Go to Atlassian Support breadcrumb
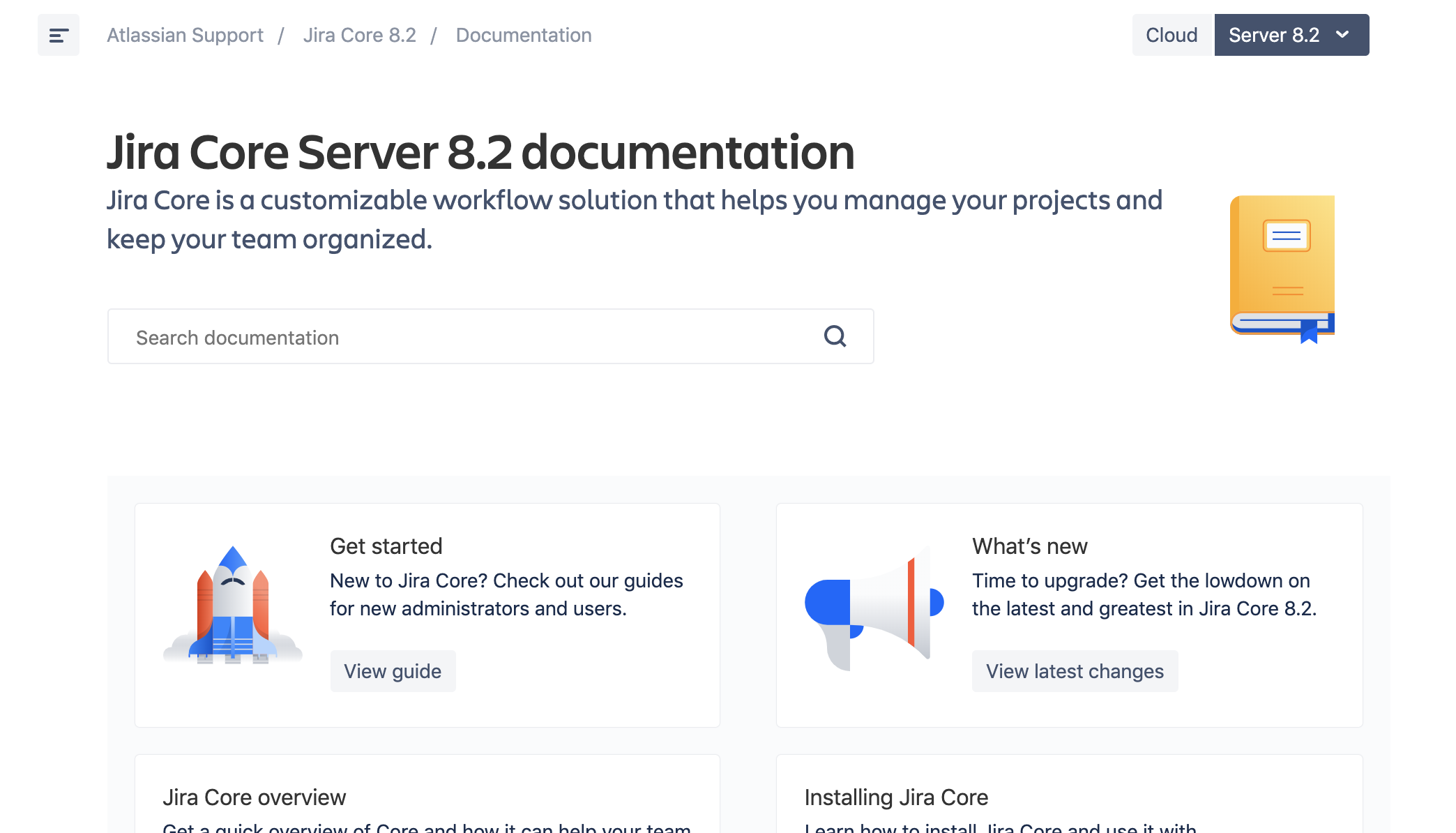Screen dimensions: 1456x833 (185, 35)
